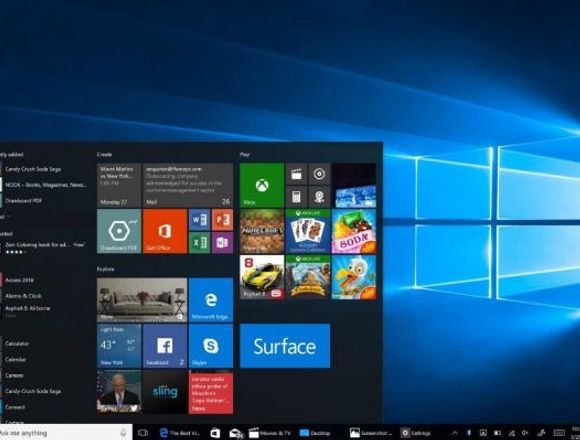
Task: Open Task View from the taskbar
Action: (143, 433)
